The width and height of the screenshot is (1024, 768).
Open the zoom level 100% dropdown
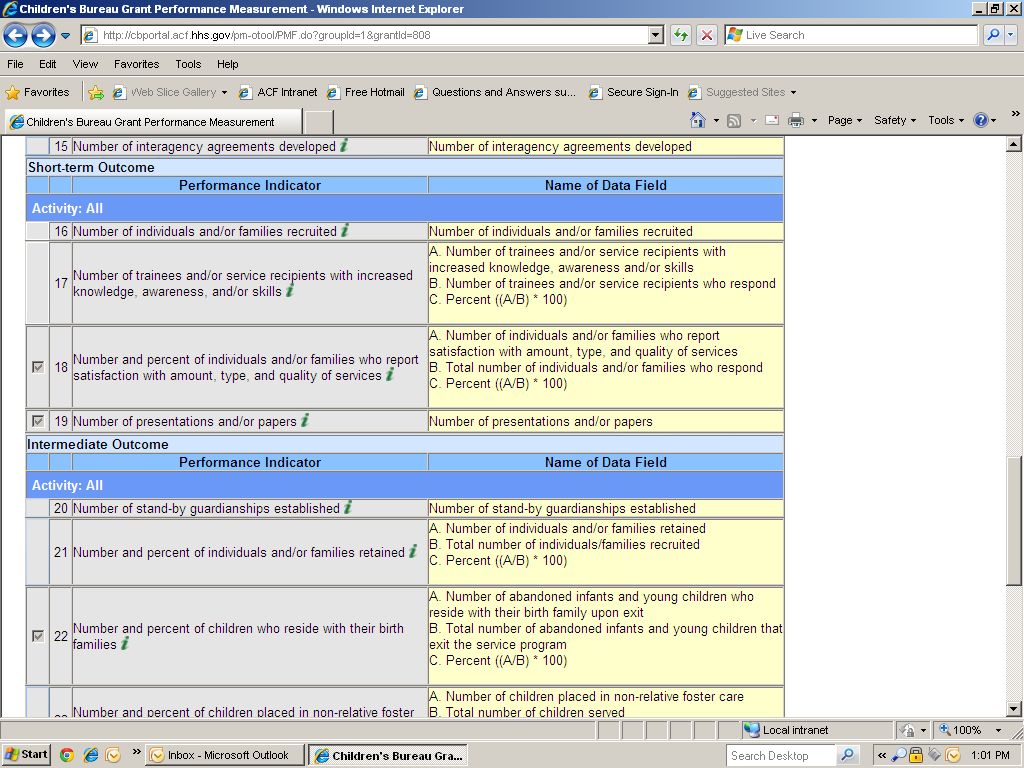[x=997, y=730]
